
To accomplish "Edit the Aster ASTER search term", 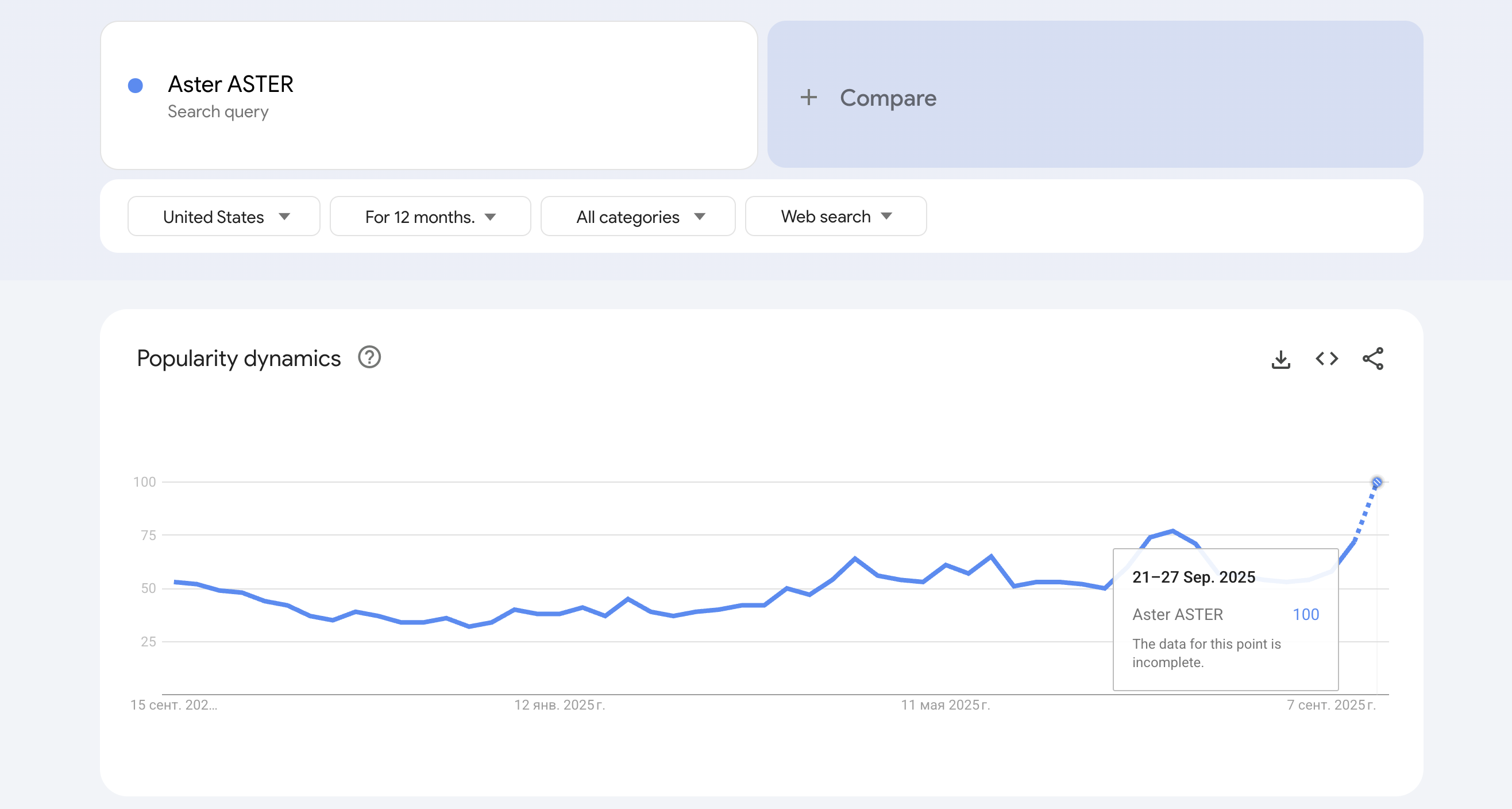I will [x=230, y=84].
